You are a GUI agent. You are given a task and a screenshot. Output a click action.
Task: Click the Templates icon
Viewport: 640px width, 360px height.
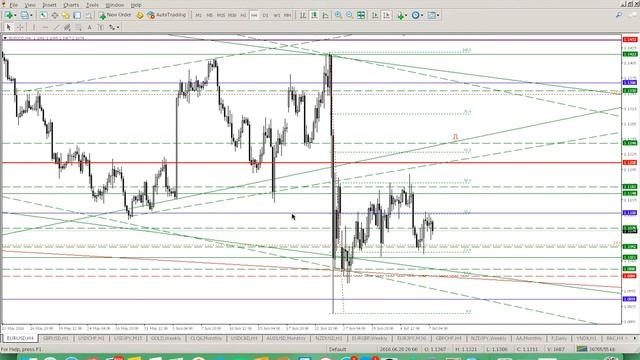[432, 15]
